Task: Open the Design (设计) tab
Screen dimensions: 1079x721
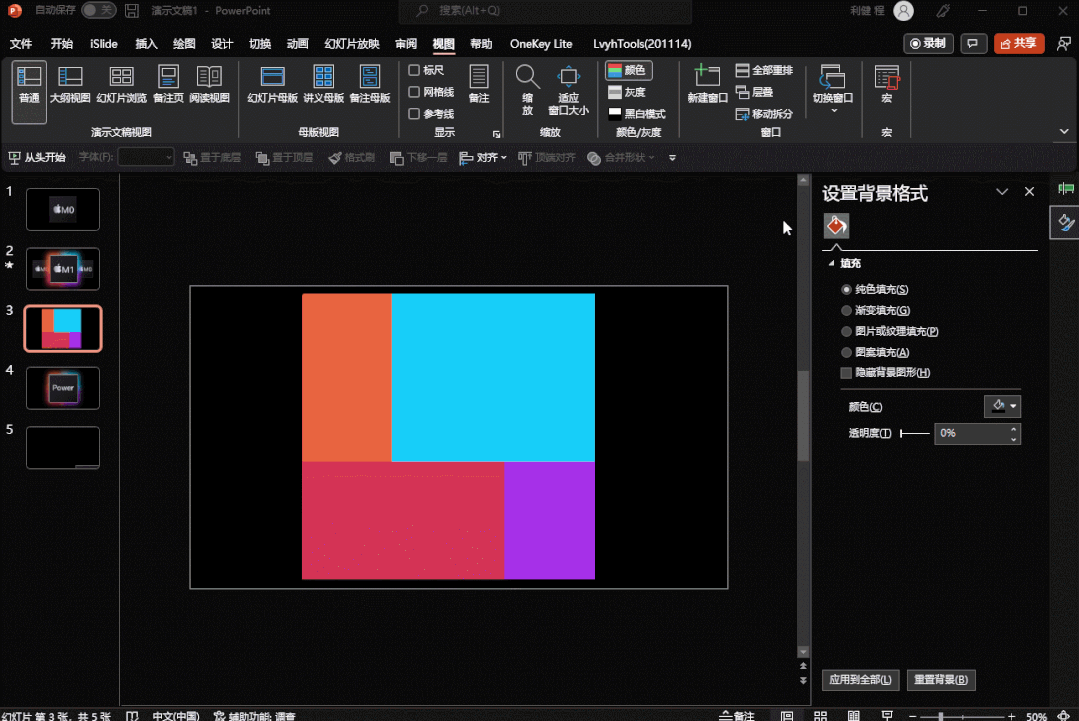Action: (x=222, y=43)
